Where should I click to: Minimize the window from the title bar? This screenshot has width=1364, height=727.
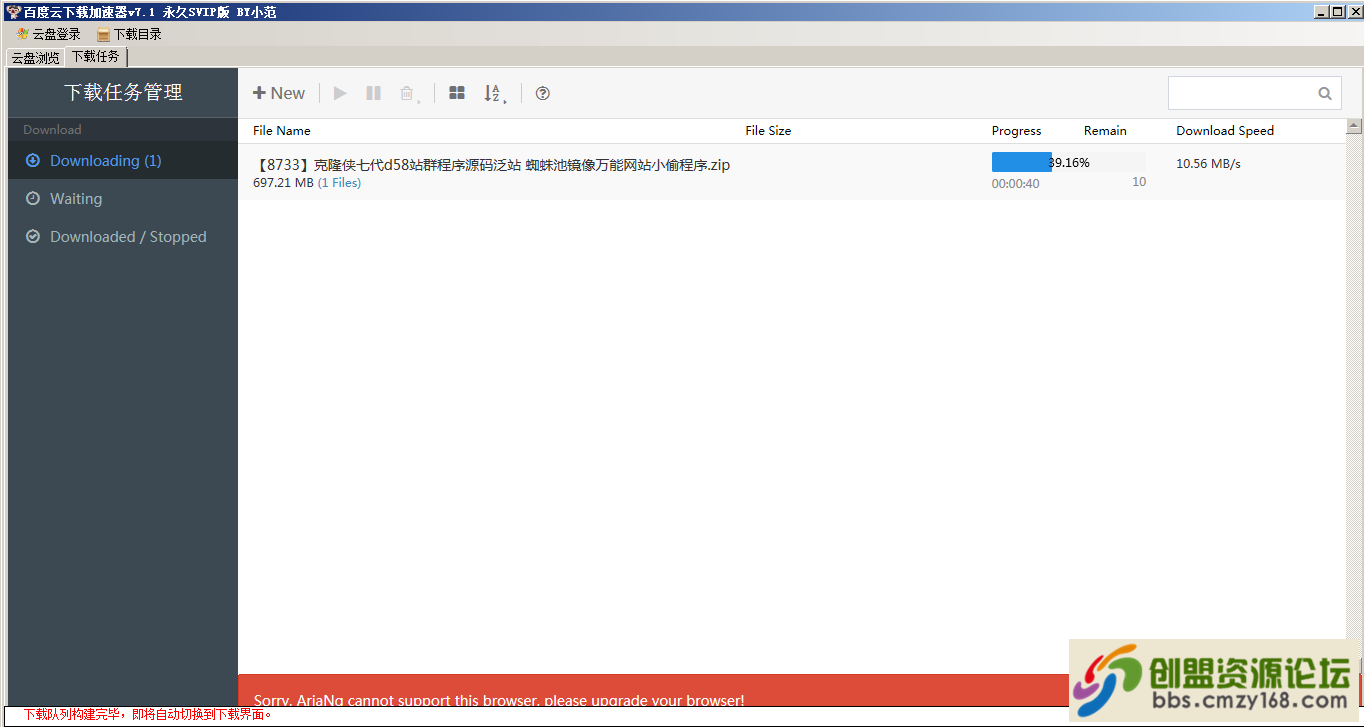coord(1320,12)
